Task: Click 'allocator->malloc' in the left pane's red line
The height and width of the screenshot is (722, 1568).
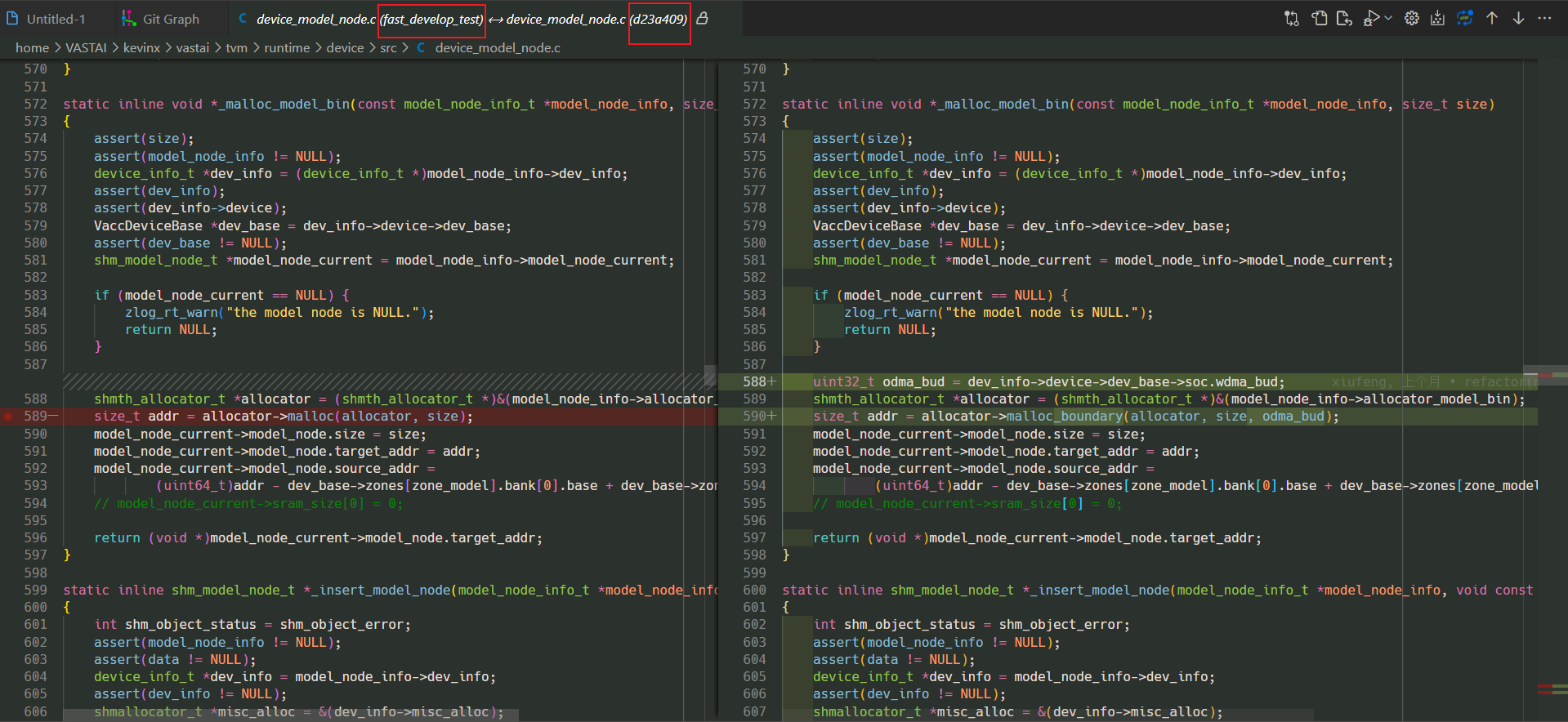Action: (268, 417)
